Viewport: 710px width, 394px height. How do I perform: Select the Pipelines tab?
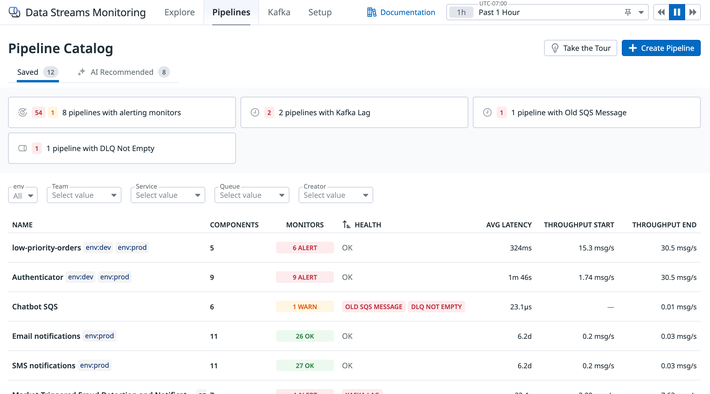(x=231, y=12)
